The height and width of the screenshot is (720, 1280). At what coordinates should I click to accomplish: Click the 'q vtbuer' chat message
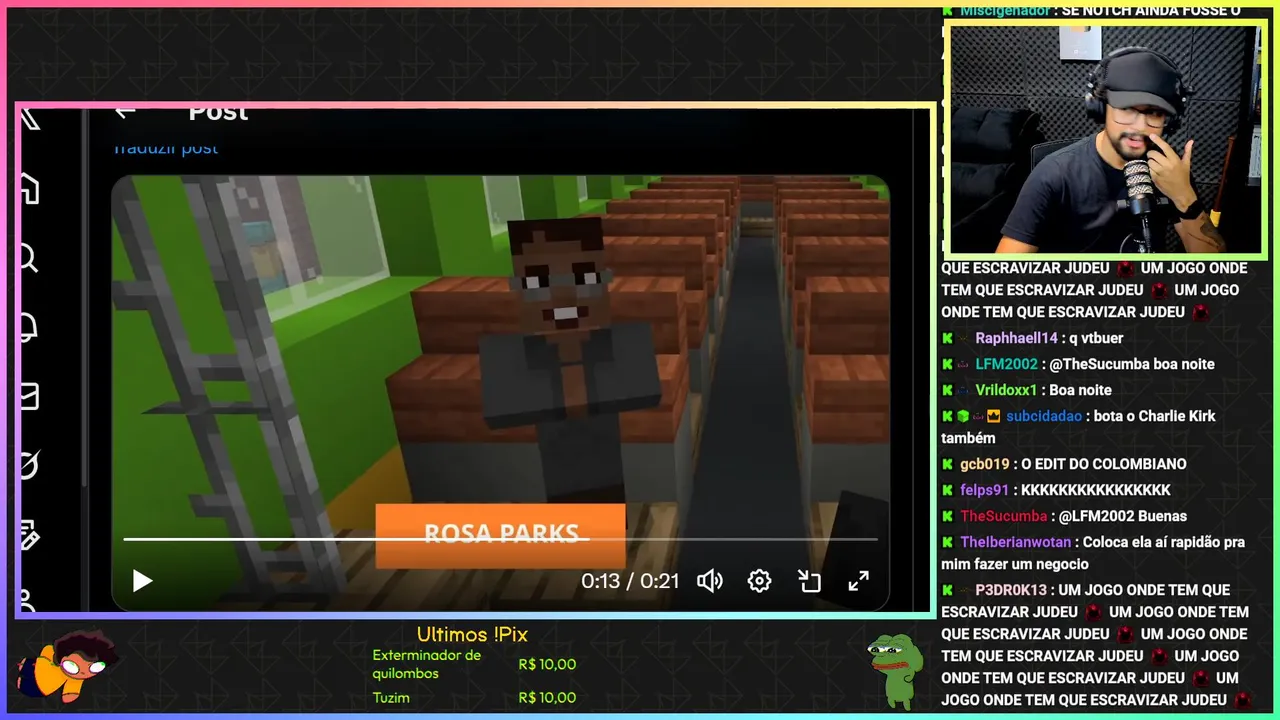[x=1096, y=338]
